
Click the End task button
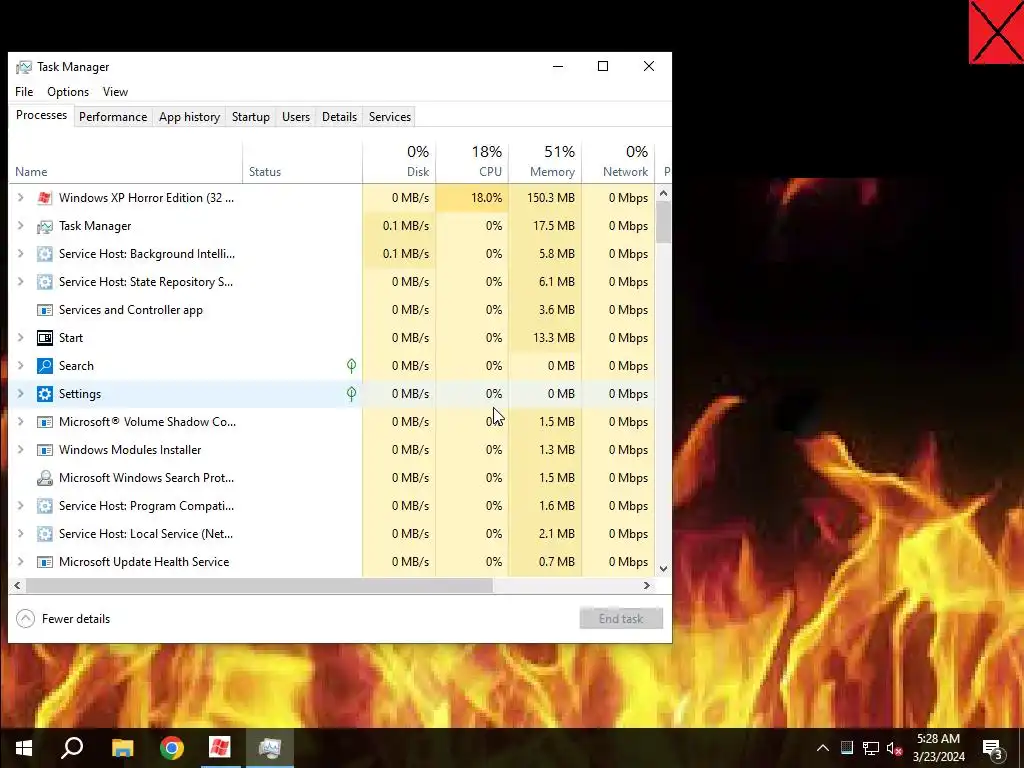click(621, 619)
